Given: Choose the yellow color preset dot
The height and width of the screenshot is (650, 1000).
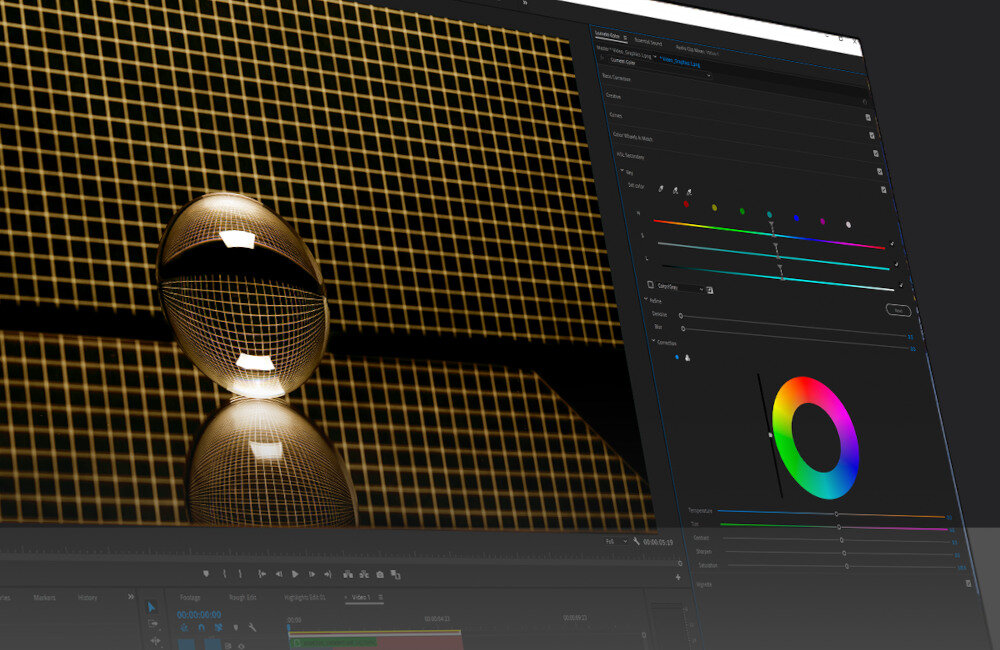Looking at the screenshot, I should (714, 208).
